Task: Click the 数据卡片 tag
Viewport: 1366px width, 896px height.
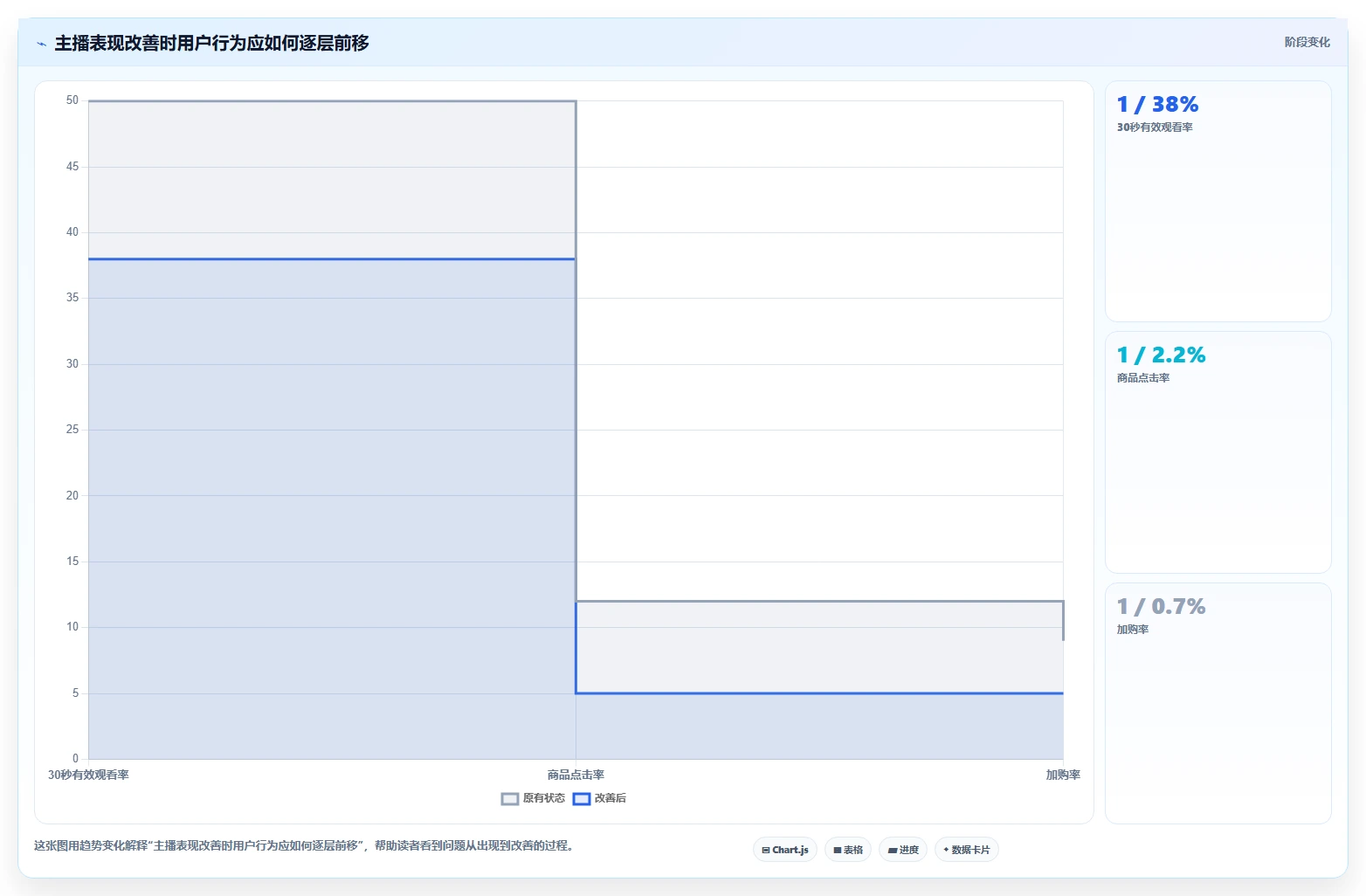Action: tap(967, 850)
